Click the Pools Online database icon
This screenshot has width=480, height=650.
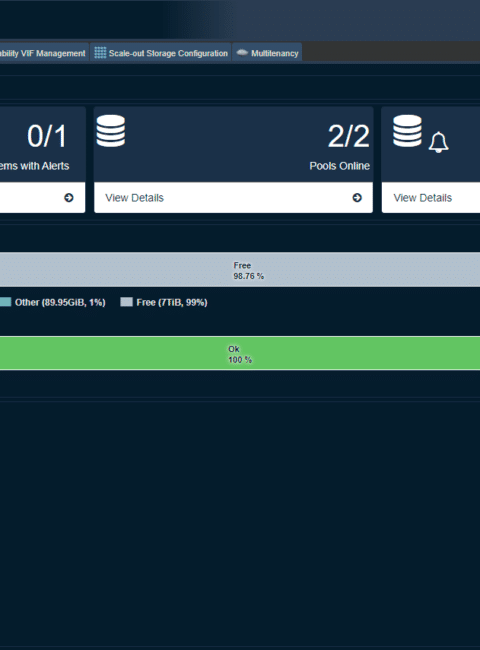point(111,131)
